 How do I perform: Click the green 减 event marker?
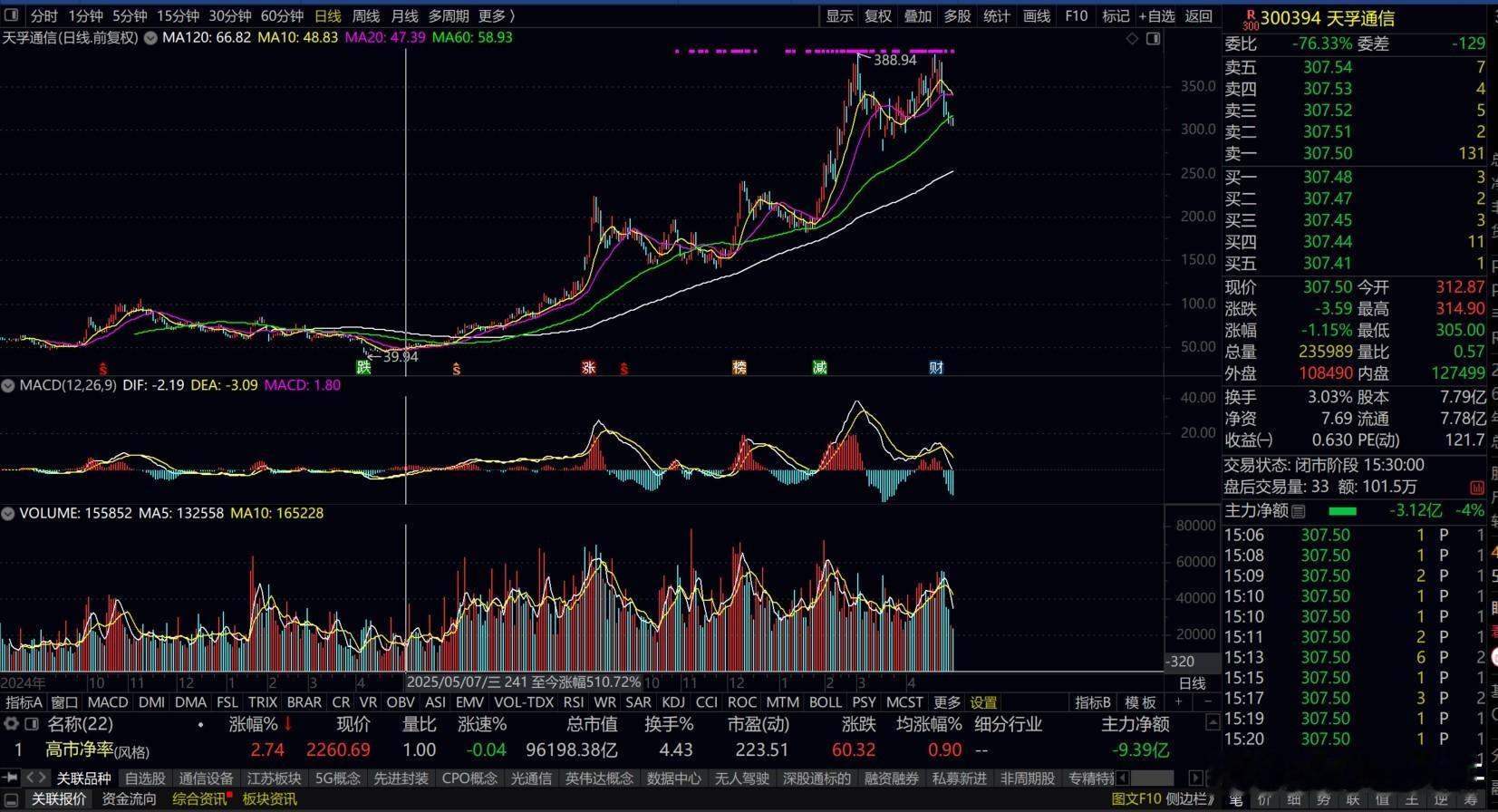tap(819, 367)
